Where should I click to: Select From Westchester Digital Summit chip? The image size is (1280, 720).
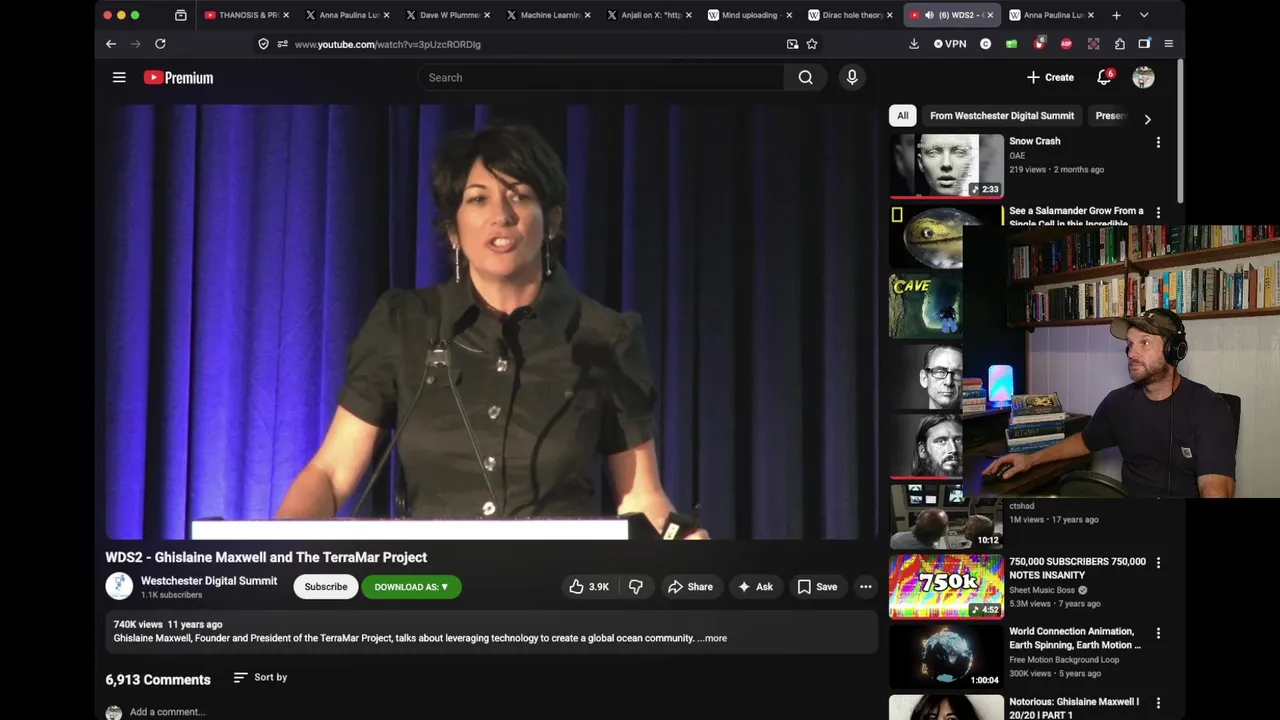(x=1002, y=115)
